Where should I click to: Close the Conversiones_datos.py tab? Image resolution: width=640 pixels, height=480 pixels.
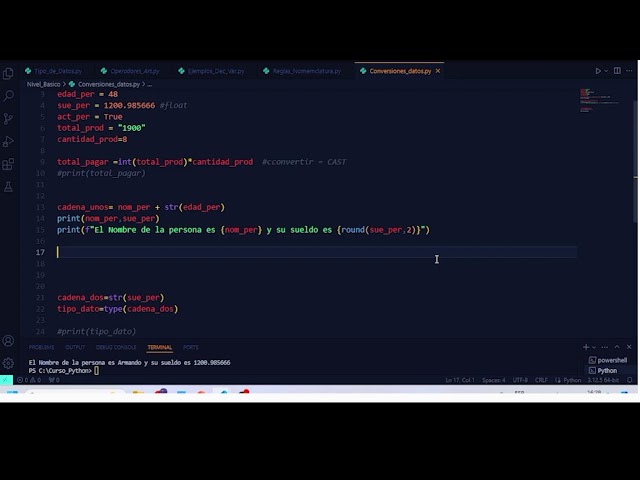[x=438, y=71]
